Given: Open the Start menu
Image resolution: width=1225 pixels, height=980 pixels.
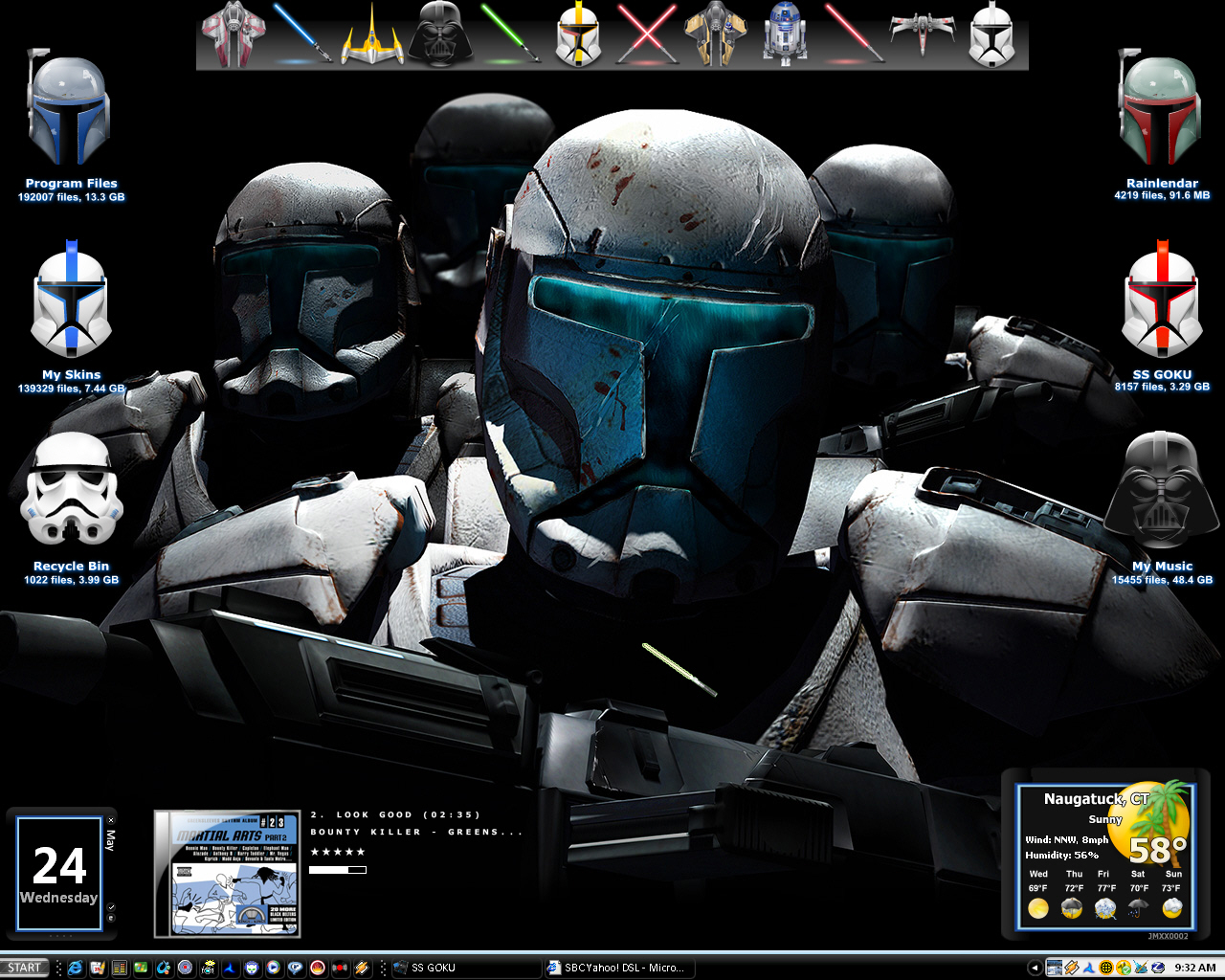Looking at the screenshot, I should pos(25,968).
